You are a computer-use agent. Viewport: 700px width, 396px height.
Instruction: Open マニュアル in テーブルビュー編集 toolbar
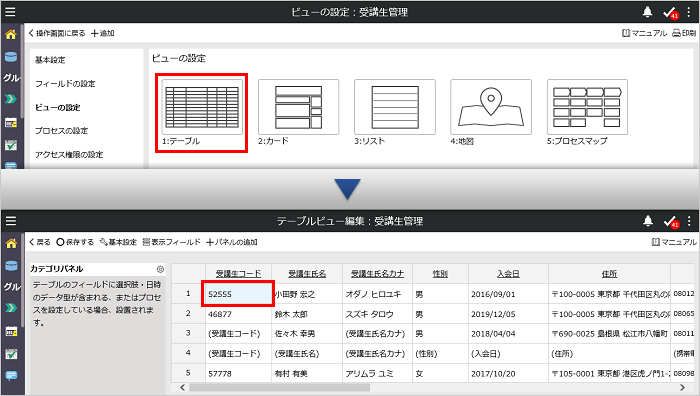tap(674, 242)
